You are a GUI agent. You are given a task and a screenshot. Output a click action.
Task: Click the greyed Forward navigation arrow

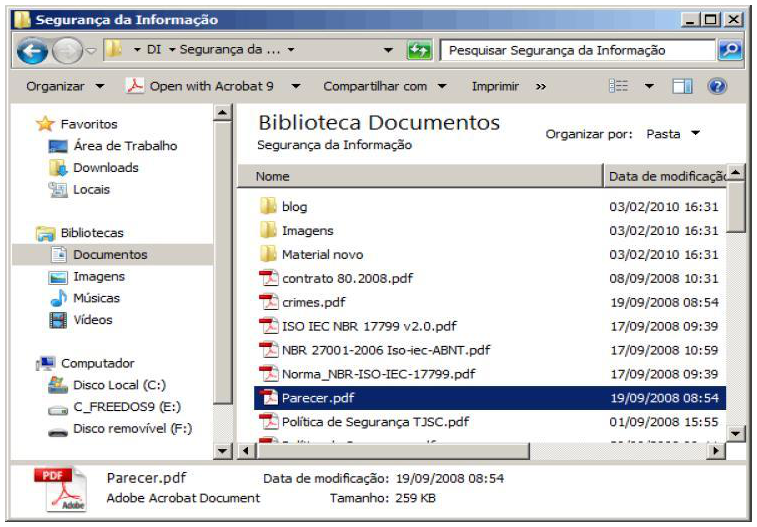pyautogui.click(x=67, y=50)
